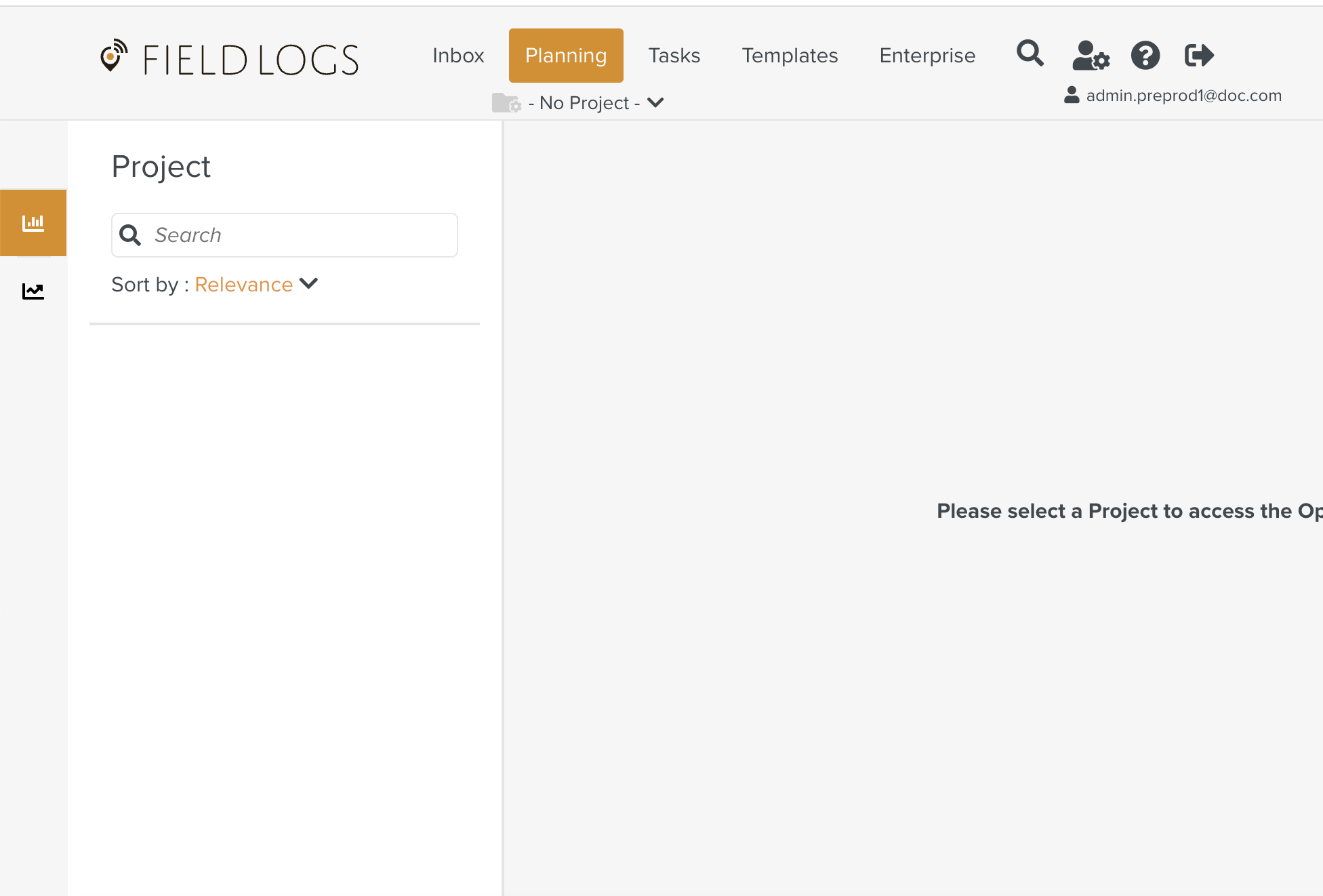1323x896 pixels.
Task: Go to the Templates tab
Action: pos(790,56)
